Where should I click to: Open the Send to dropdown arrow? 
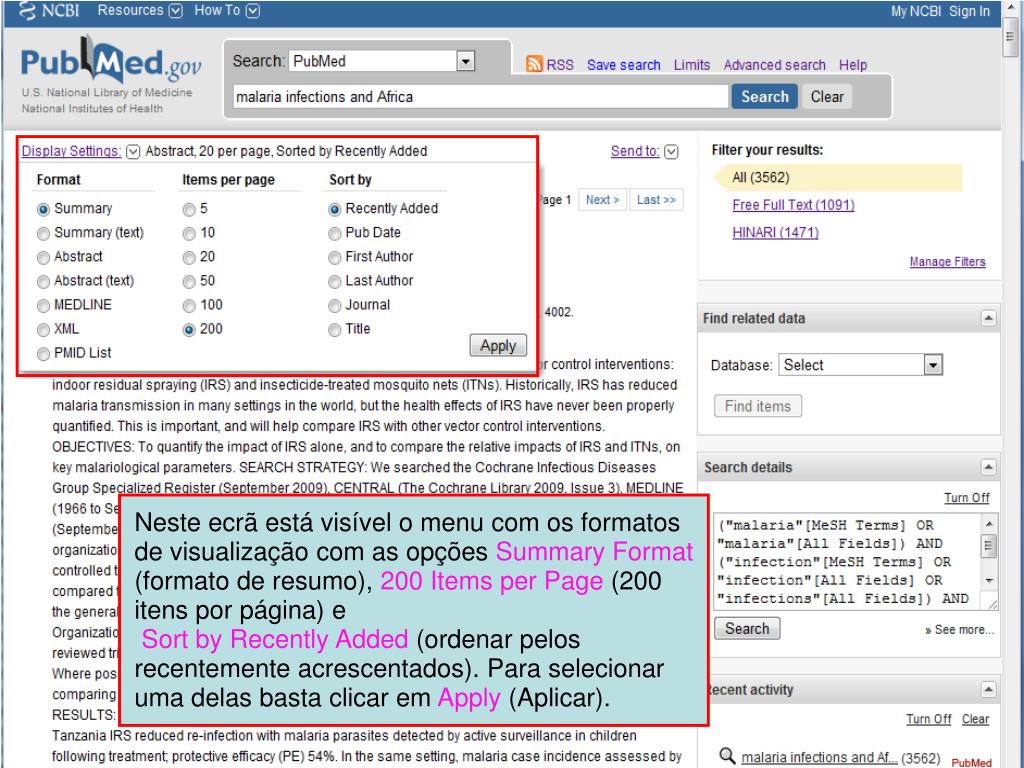point(671,152)
